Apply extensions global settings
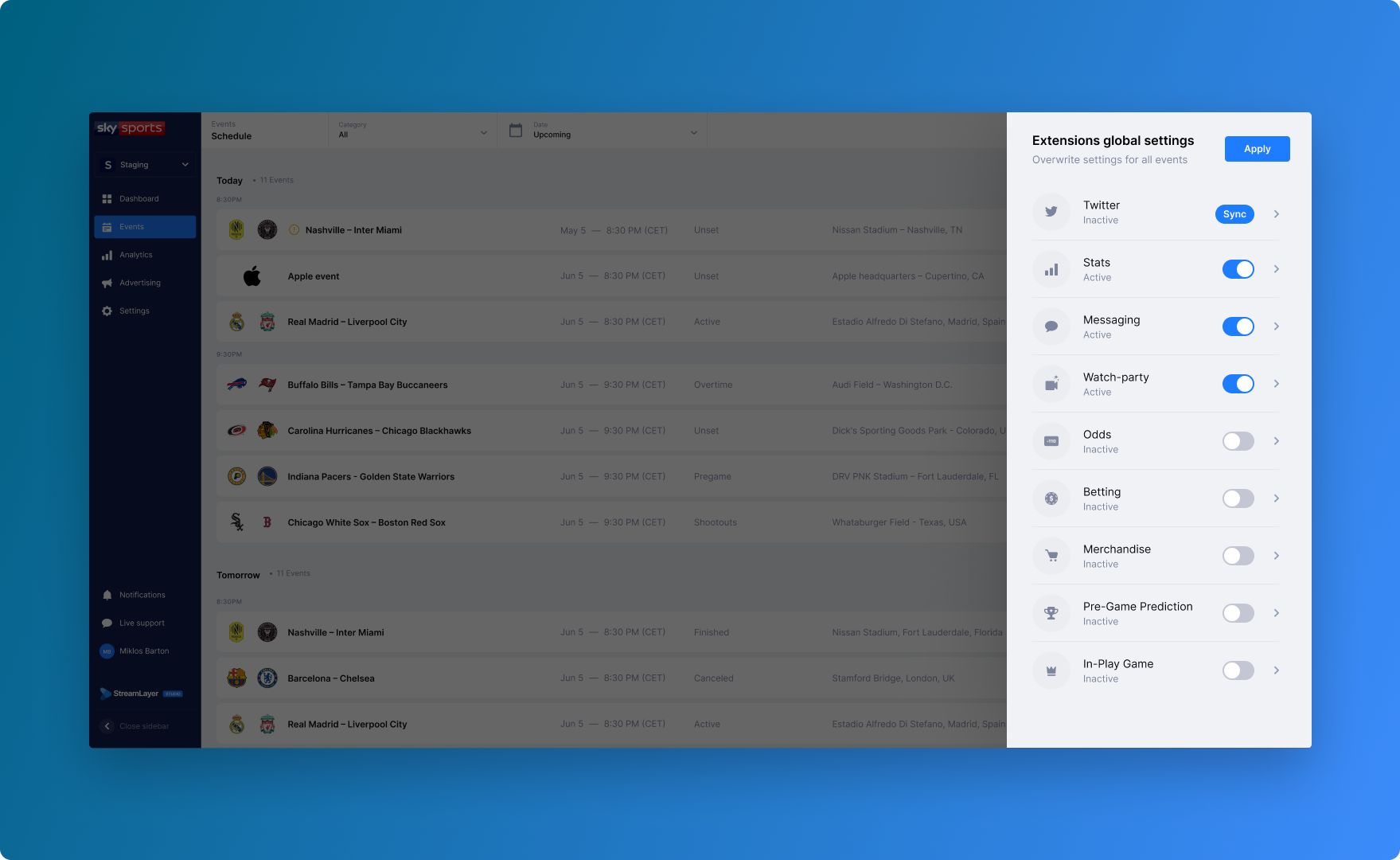 pos(1258,149)
